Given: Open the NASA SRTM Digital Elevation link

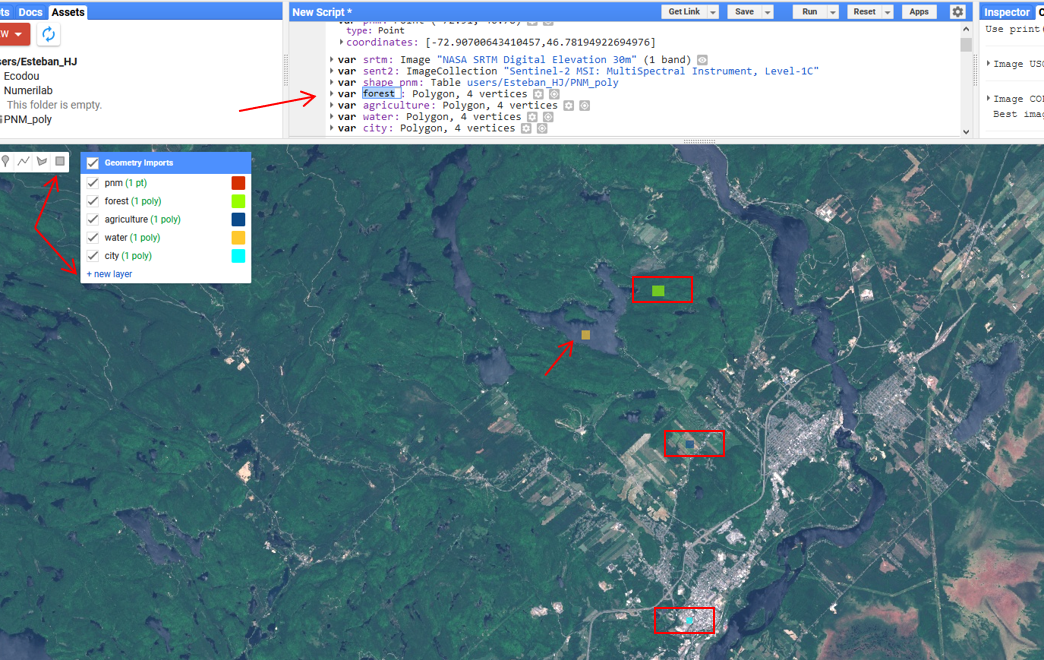Looking at the screenshot, I should (537, 60).
